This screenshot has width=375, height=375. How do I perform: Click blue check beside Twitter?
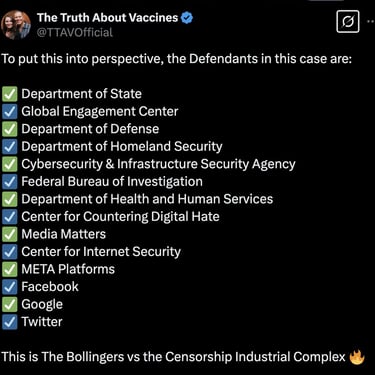(x=10, y=322)
